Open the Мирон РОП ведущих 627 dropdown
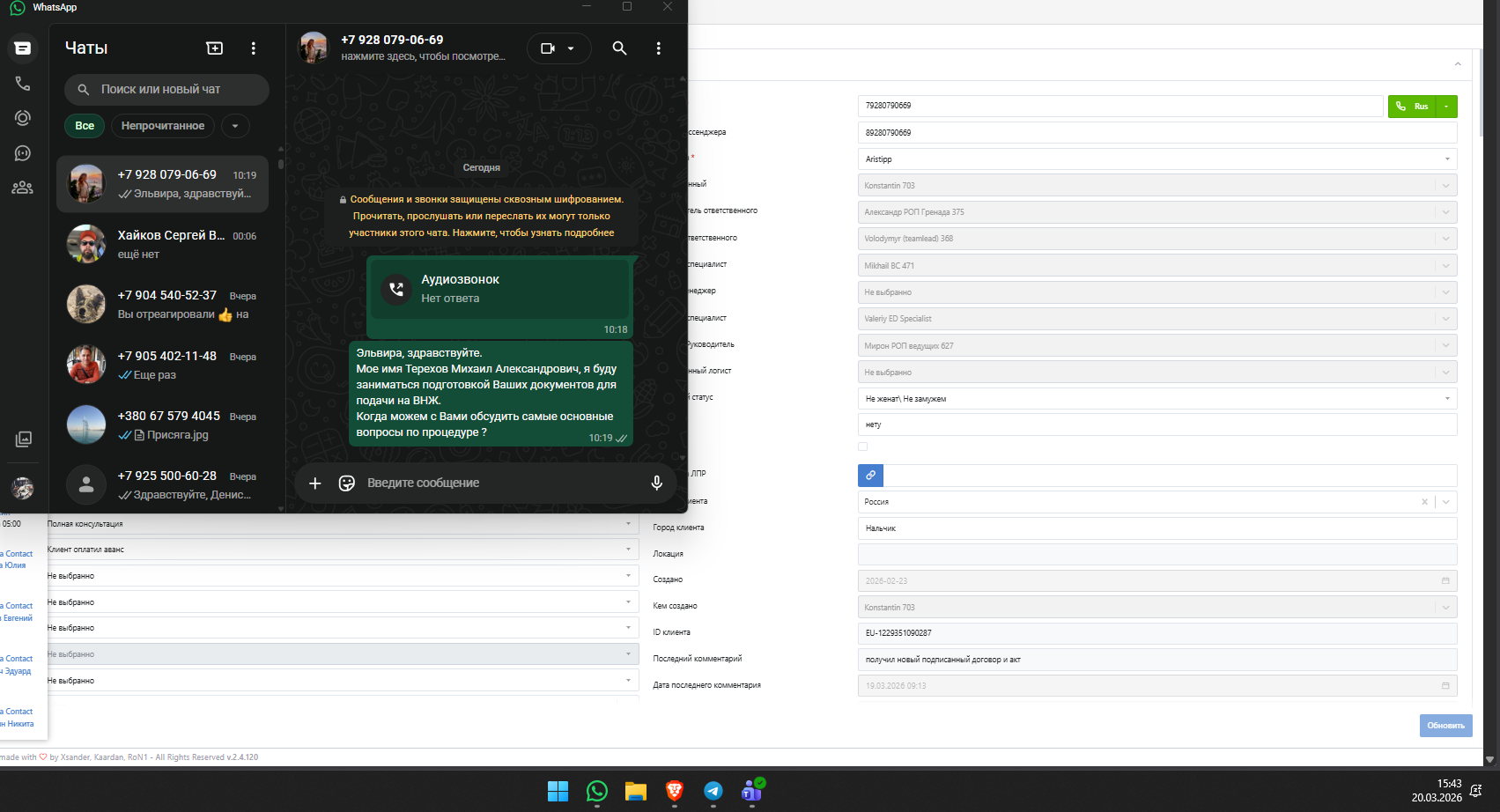The height and width of the screenshot is (812, 1500). pos(1157,345)
